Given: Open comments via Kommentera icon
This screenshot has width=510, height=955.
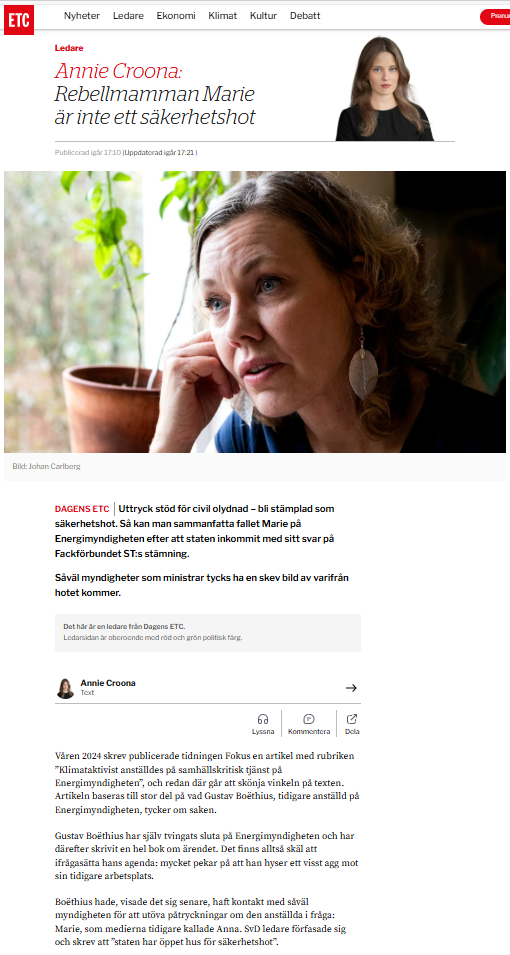Looking at the screenshot, I should tap(309, 719).
